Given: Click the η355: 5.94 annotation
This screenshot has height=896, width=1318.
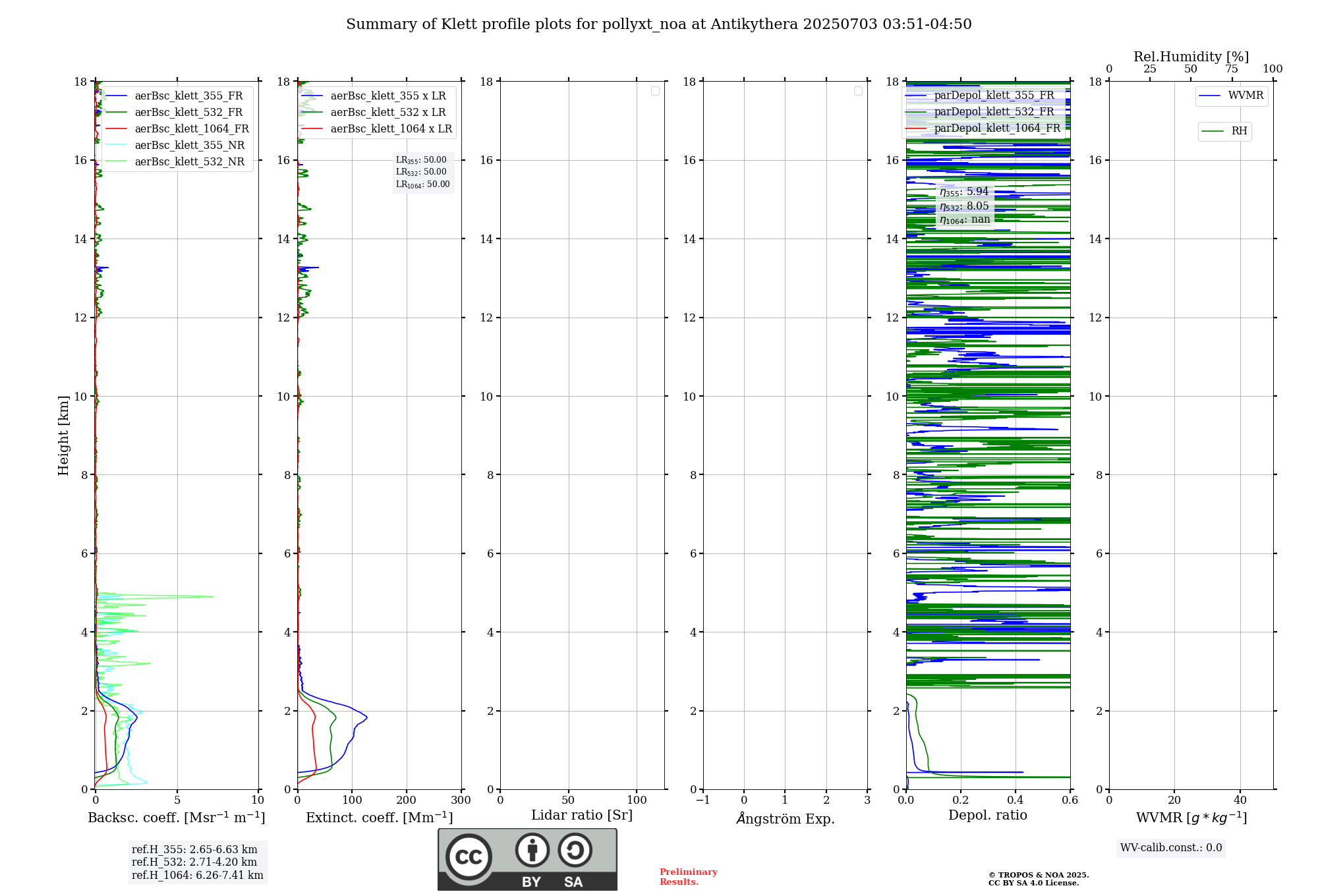Looking at the screenshot, I should point(964,192).
